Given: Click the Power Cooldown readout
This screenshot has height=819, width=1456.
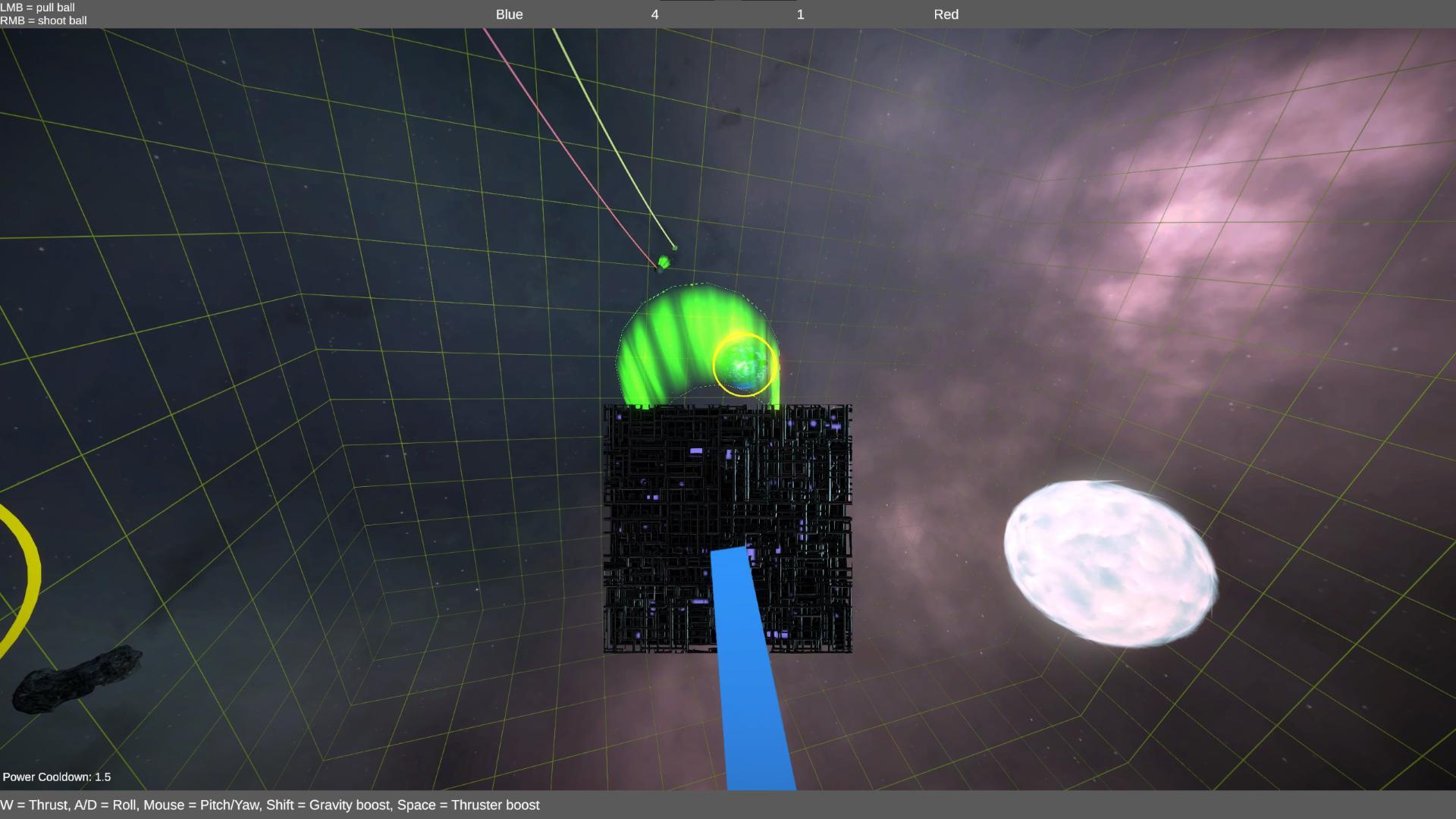Looking at the screenshot, I should tap(57, 777).
